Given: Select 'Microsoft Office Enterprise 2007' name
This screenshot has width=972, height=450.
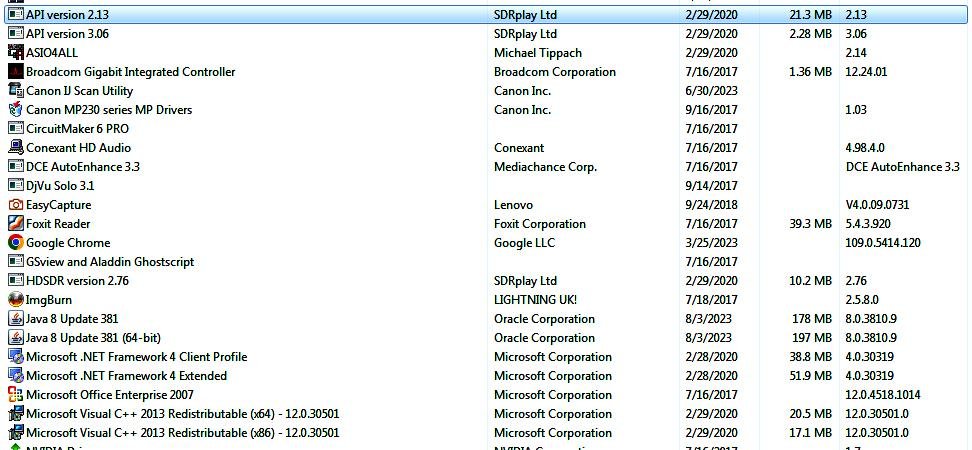Looking at the screenshot, I should tap(110, 395).
